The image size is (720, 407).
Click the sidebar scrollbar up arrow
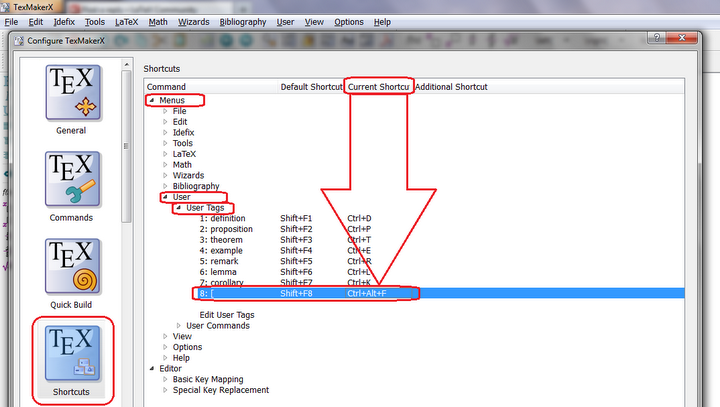[127, 65]
